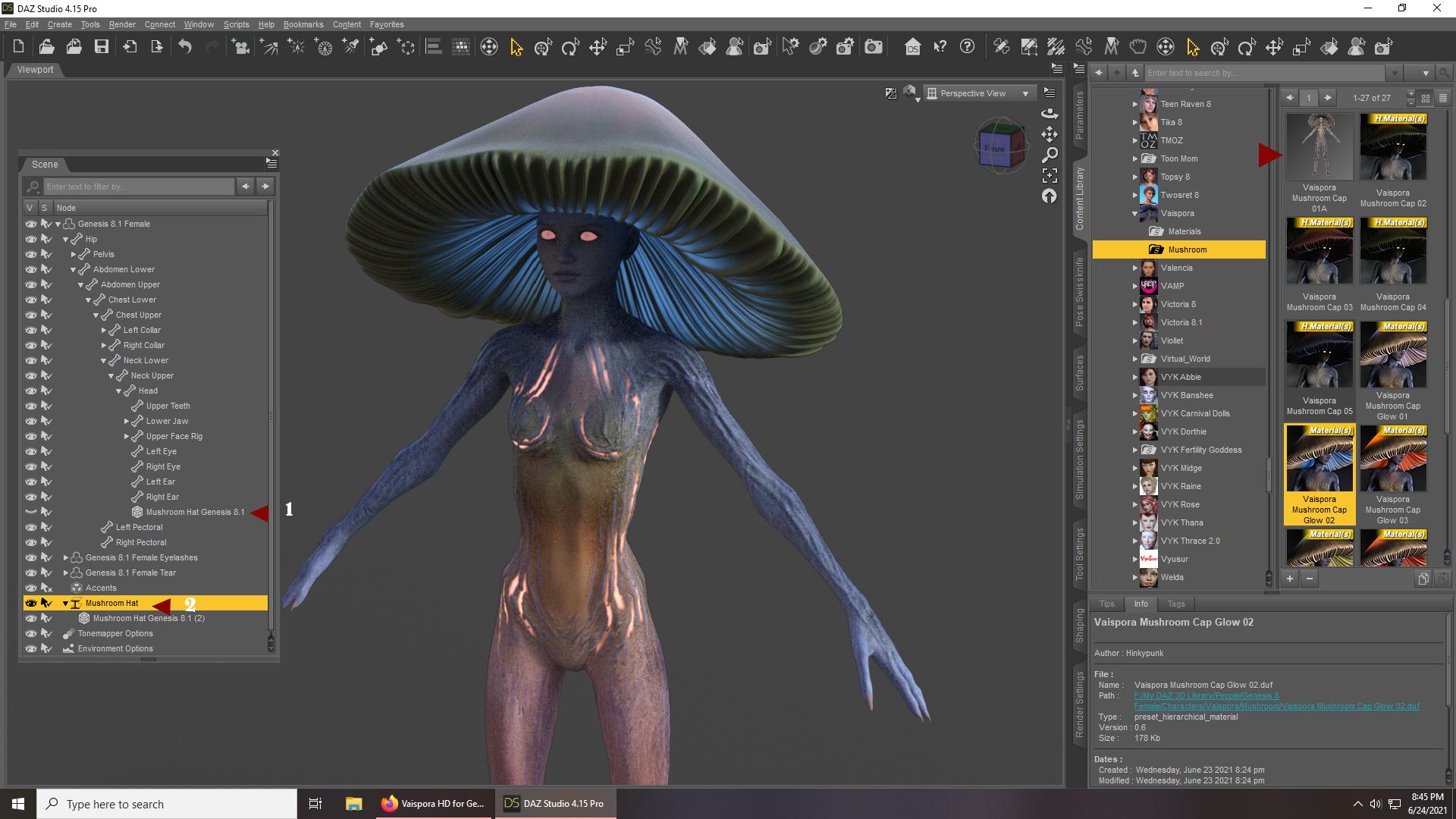The image size is (1456, 819).
Task: Expand the Victoria 8 library folder
Action: click(x=1135, y=304)
